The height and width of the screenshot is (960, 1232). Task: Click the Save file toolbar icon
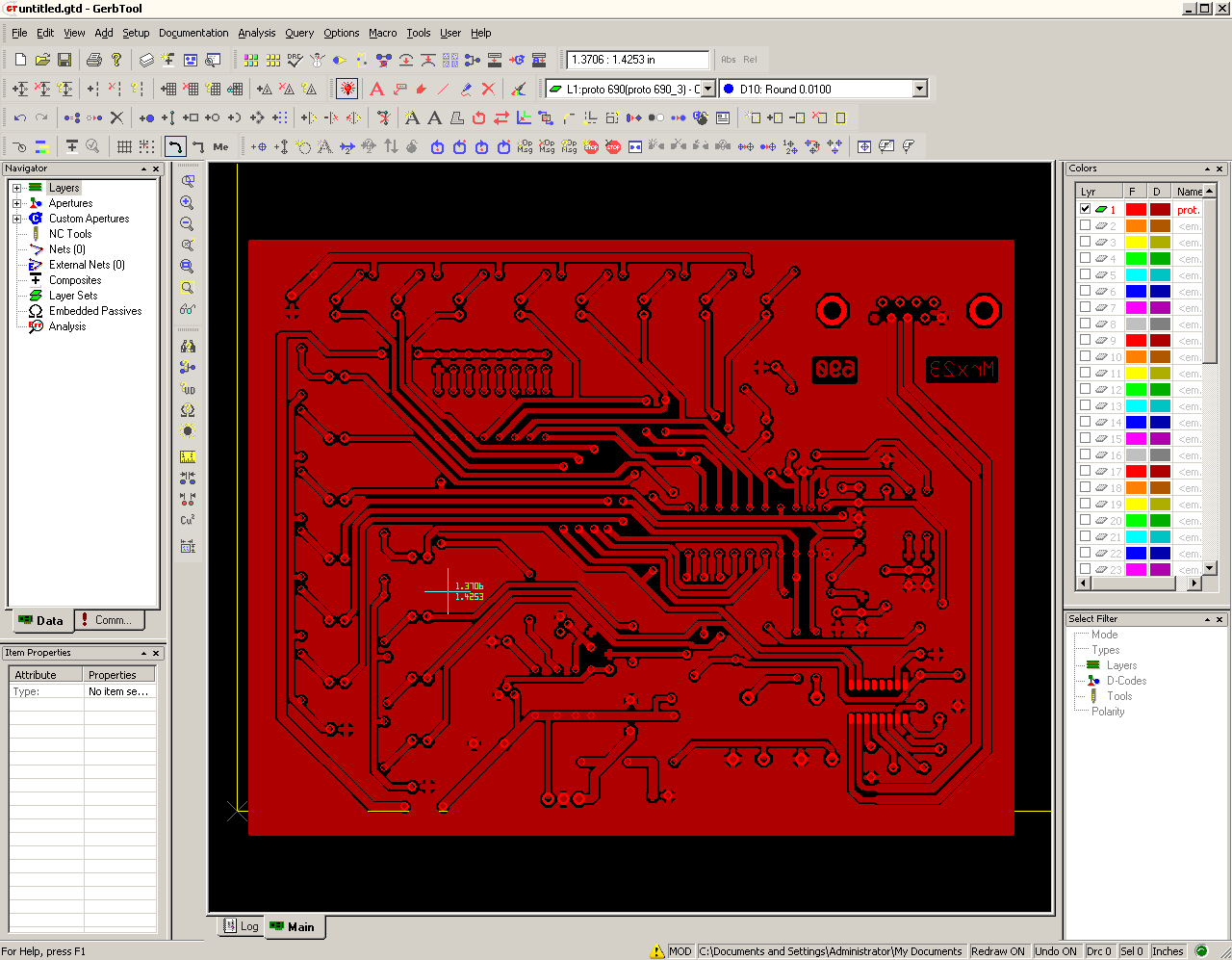click(x=64, y=60)
